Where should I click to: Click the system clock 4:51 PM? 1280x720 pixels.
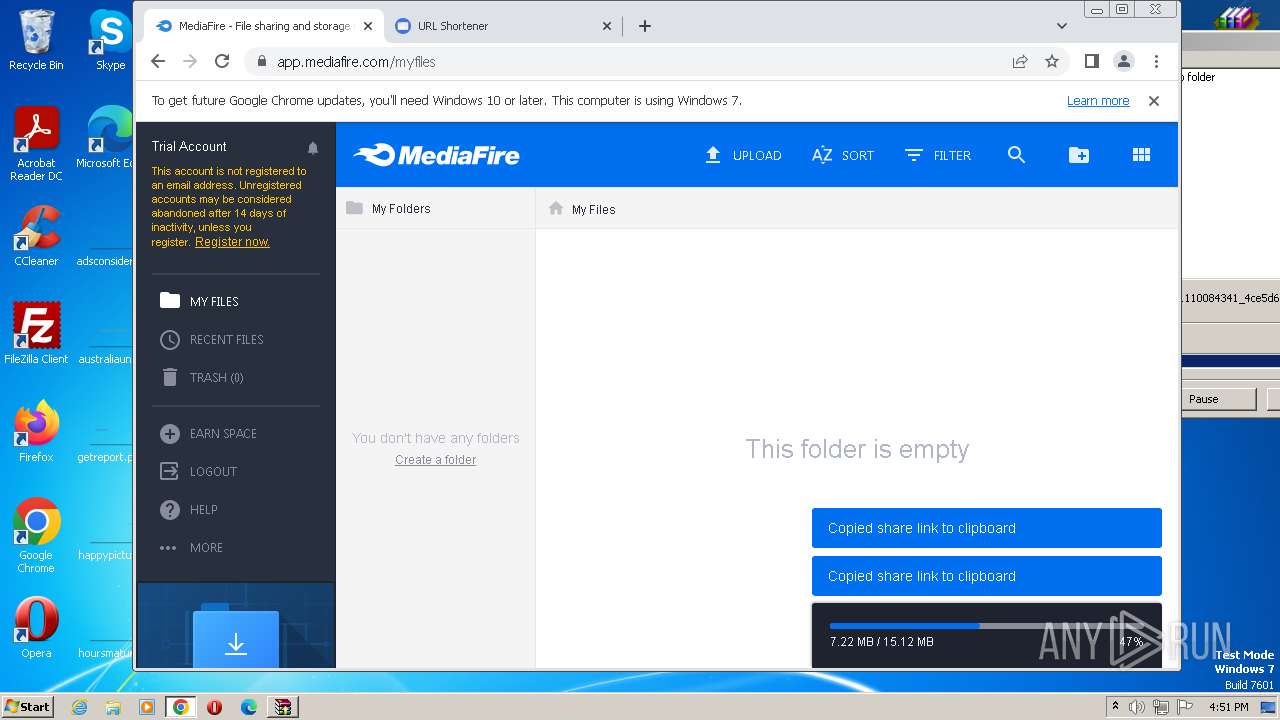tap(1229, 707)
